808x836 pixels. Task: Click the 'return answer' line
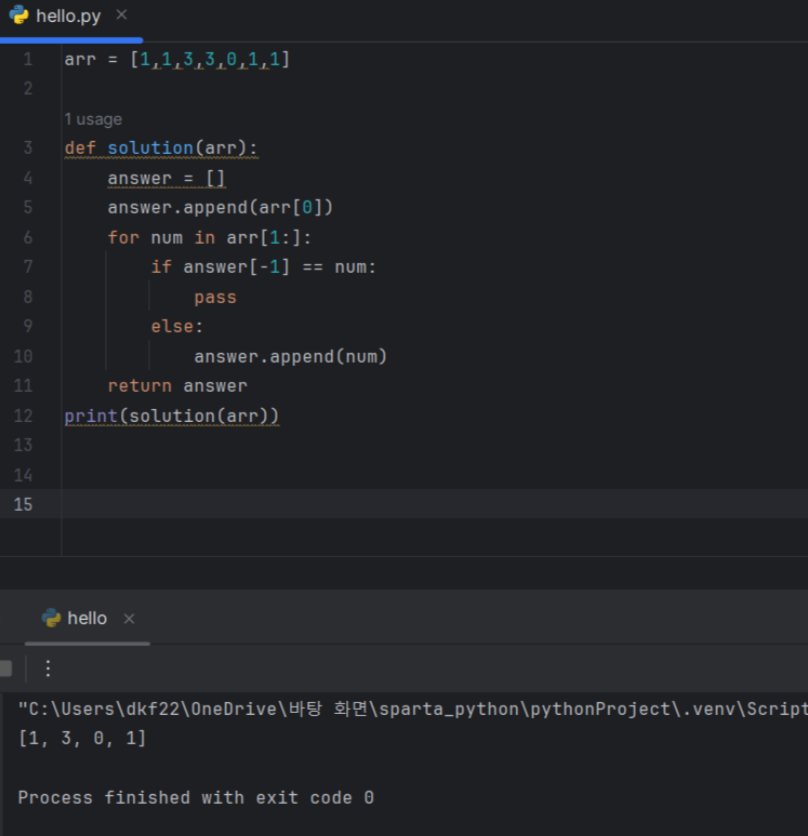coord(177,385)
